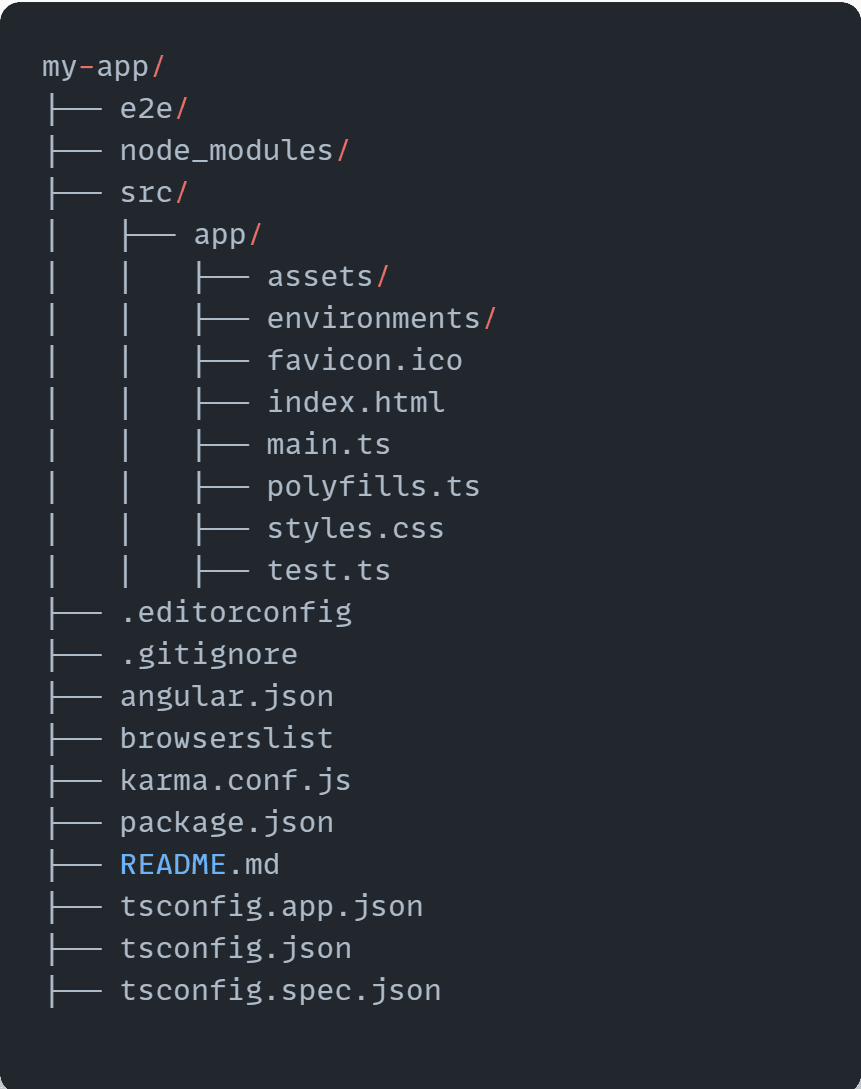The height and width of the screenshot is (1089, 861).
Task: Select the main.ts file
Action: [328, 444]
